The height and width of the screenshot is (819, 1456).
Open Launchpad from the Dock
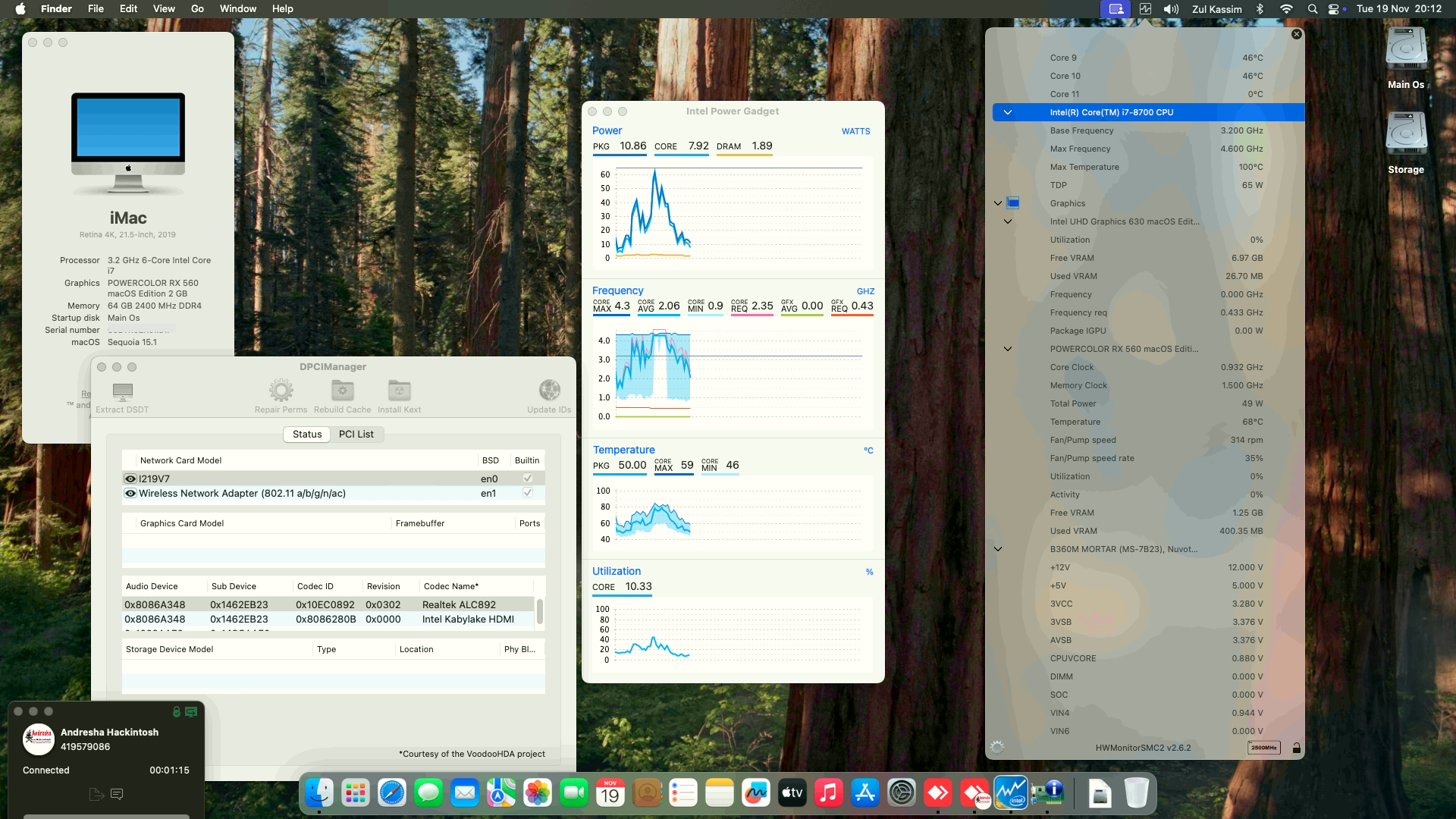[x=356, y=792]
